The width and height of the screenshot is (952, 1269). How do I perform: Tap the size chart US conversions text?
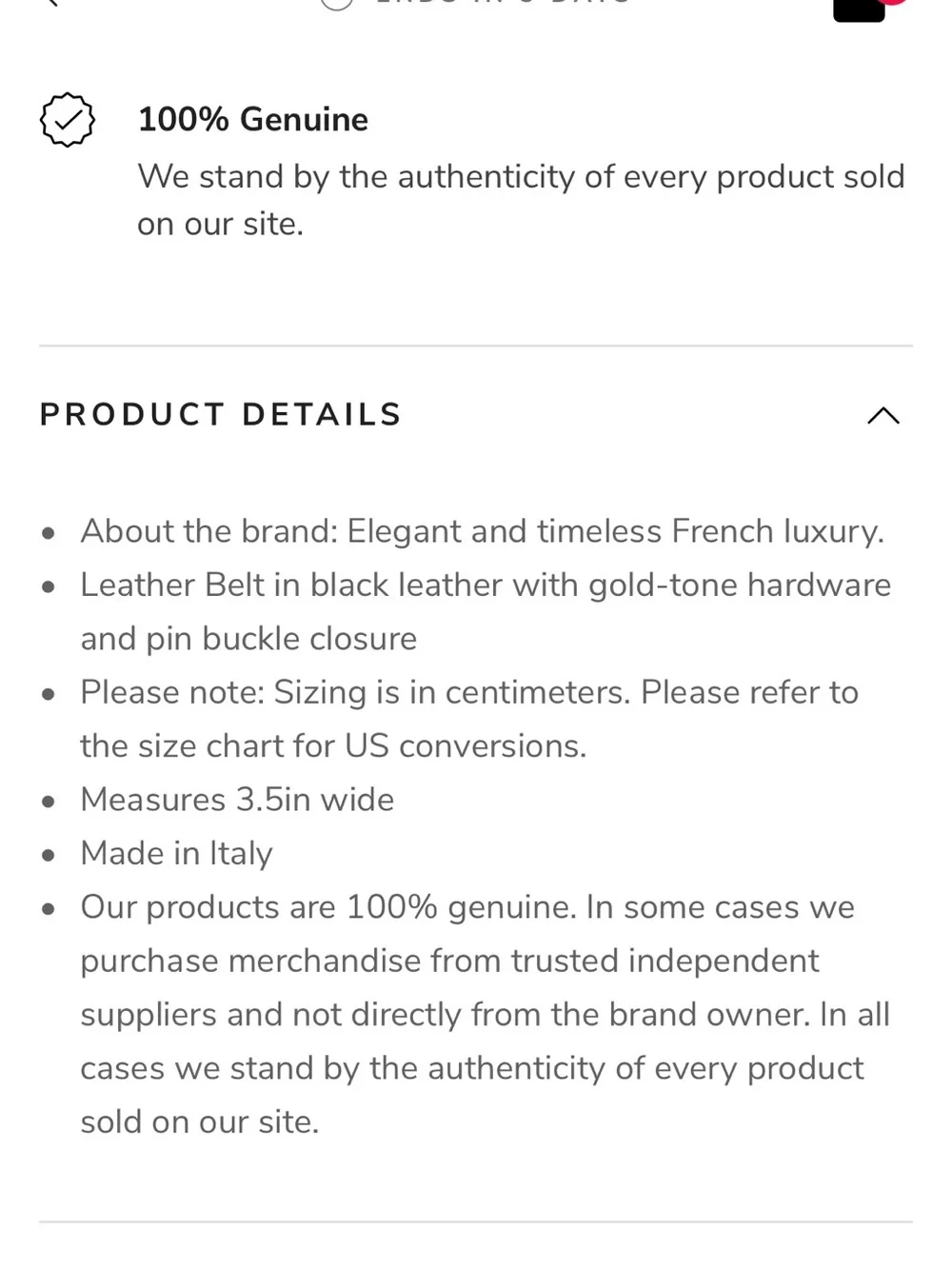point(333,746)
